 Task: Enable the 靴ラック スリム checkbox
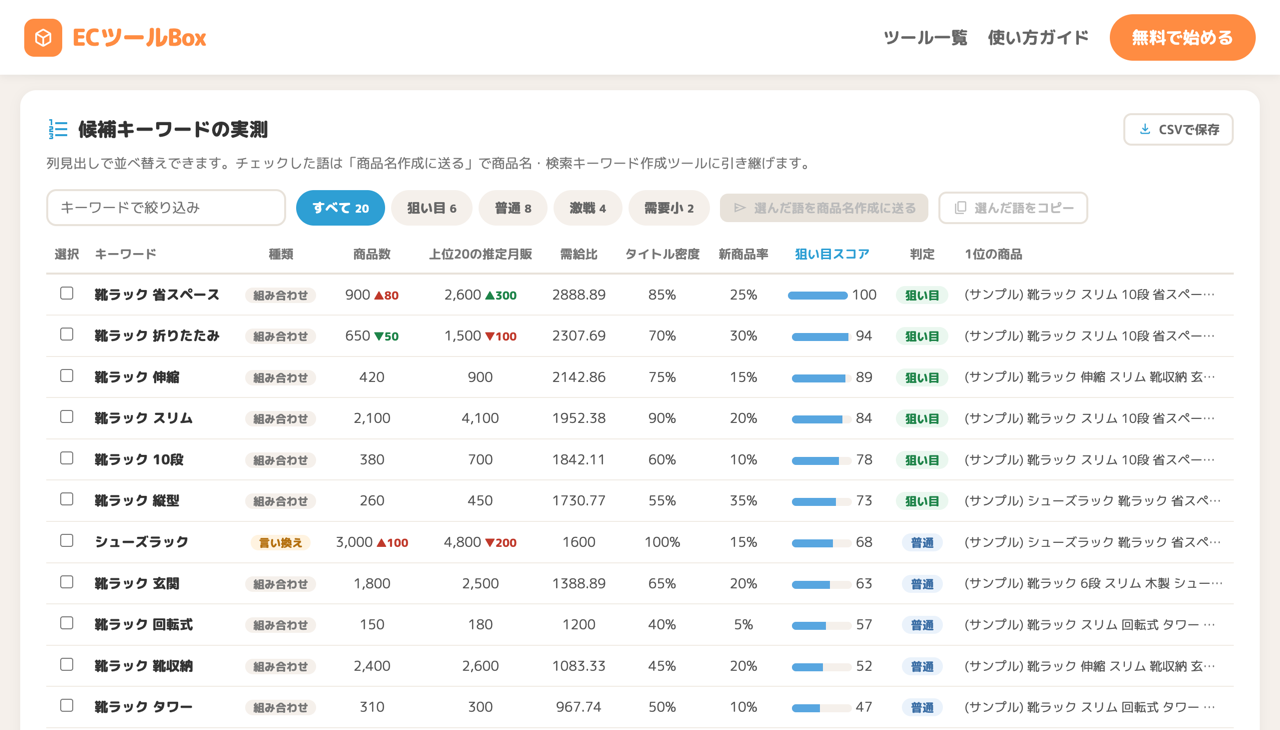[67, 417]
